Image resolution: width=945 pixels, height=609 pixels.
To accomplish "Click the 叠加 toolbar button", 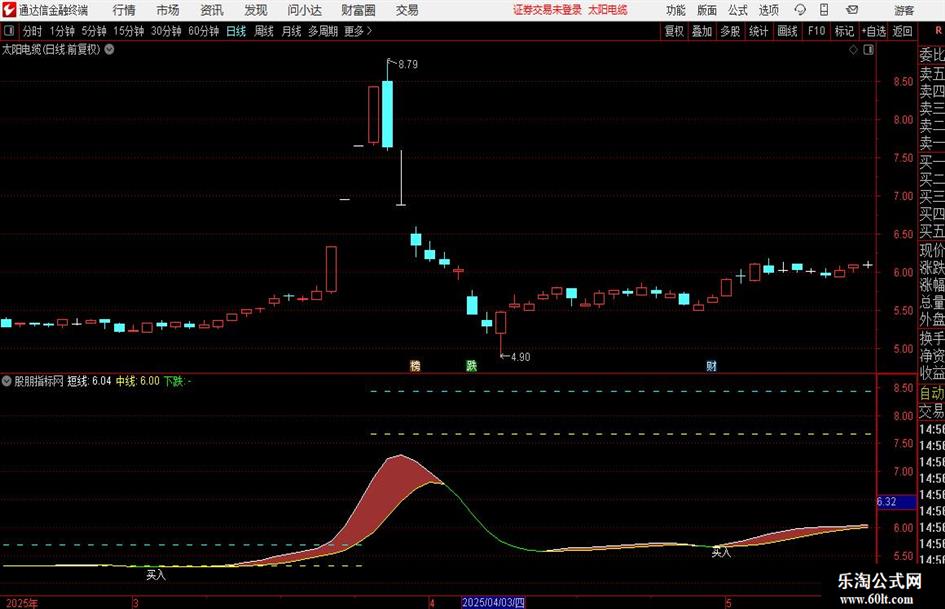I will (702, 31).
